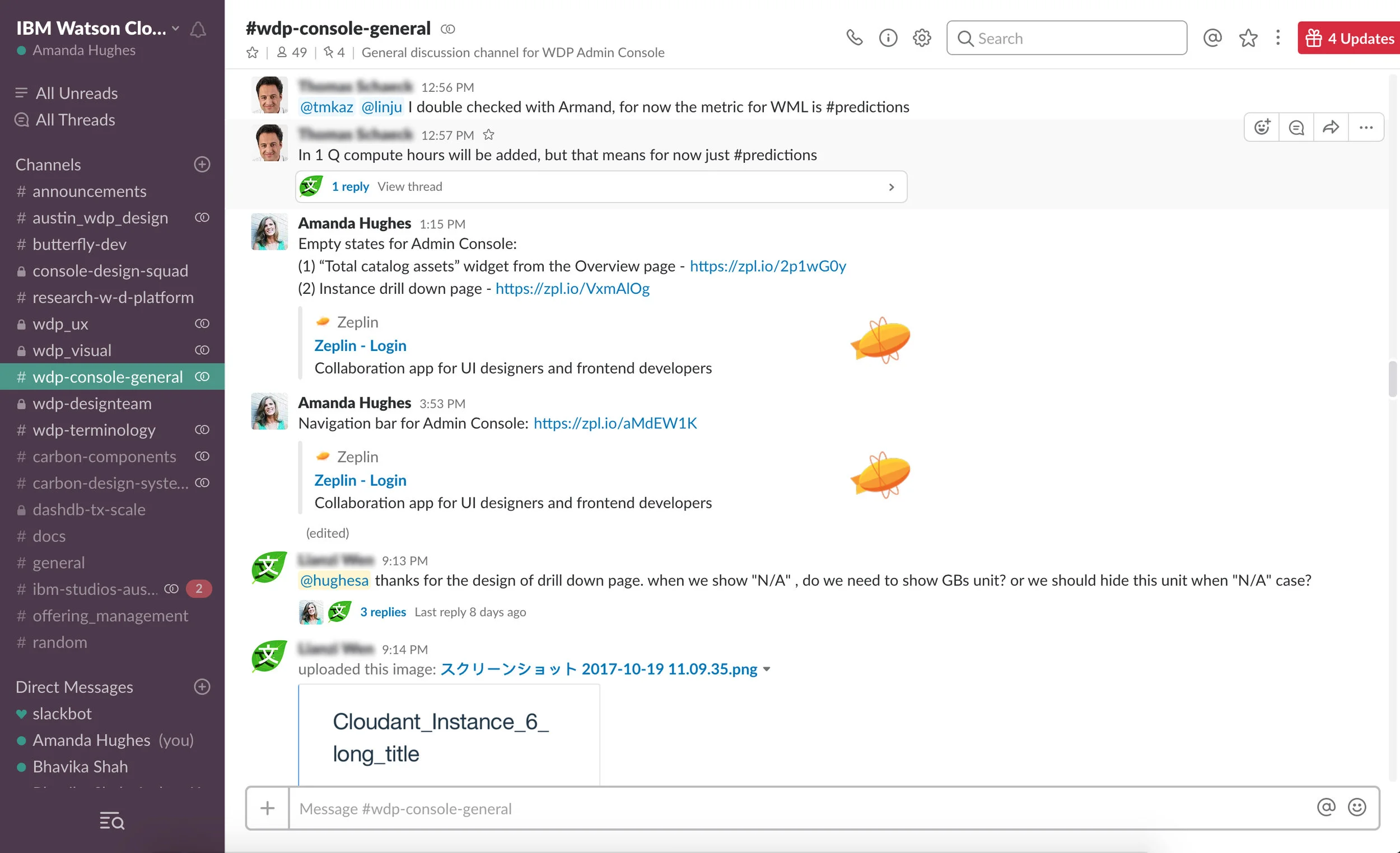The width and height of the screenshot is (1400, 853).
Task: Open link https://zpl.io/aMdEW1K
Action: (615, 423)
